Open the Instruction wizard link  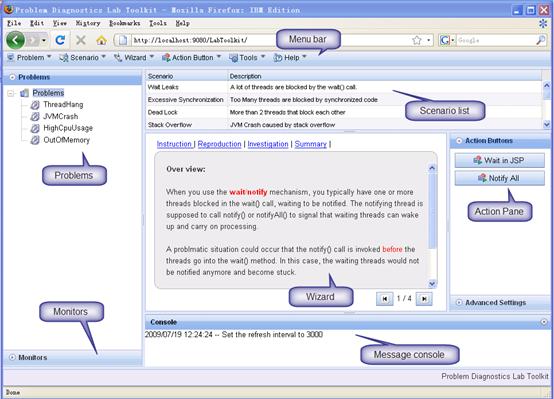click(174, 144)
